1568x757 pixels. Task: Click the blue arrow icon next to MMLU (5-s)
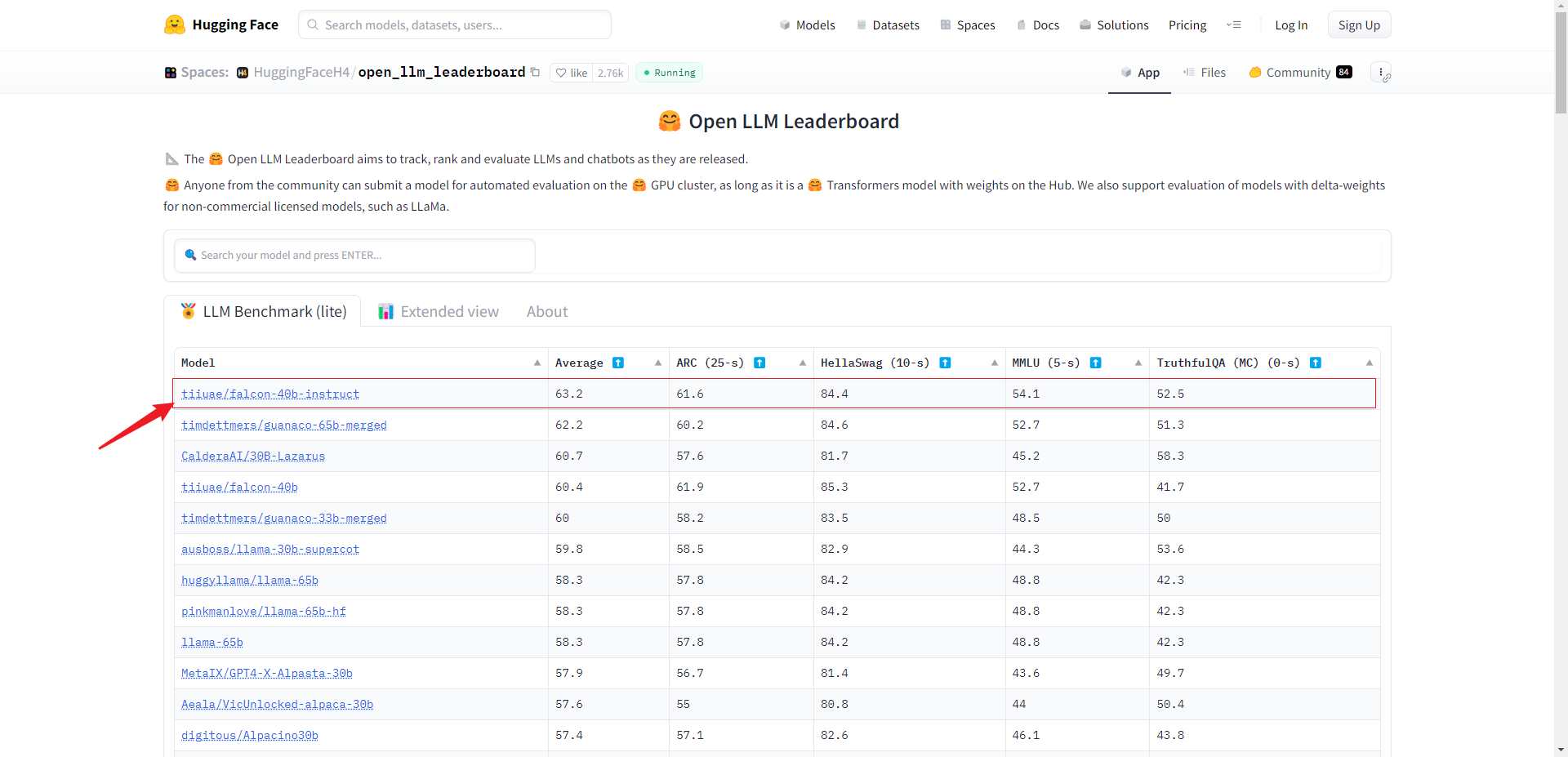pyautogui.click(x=1096, y=363)
